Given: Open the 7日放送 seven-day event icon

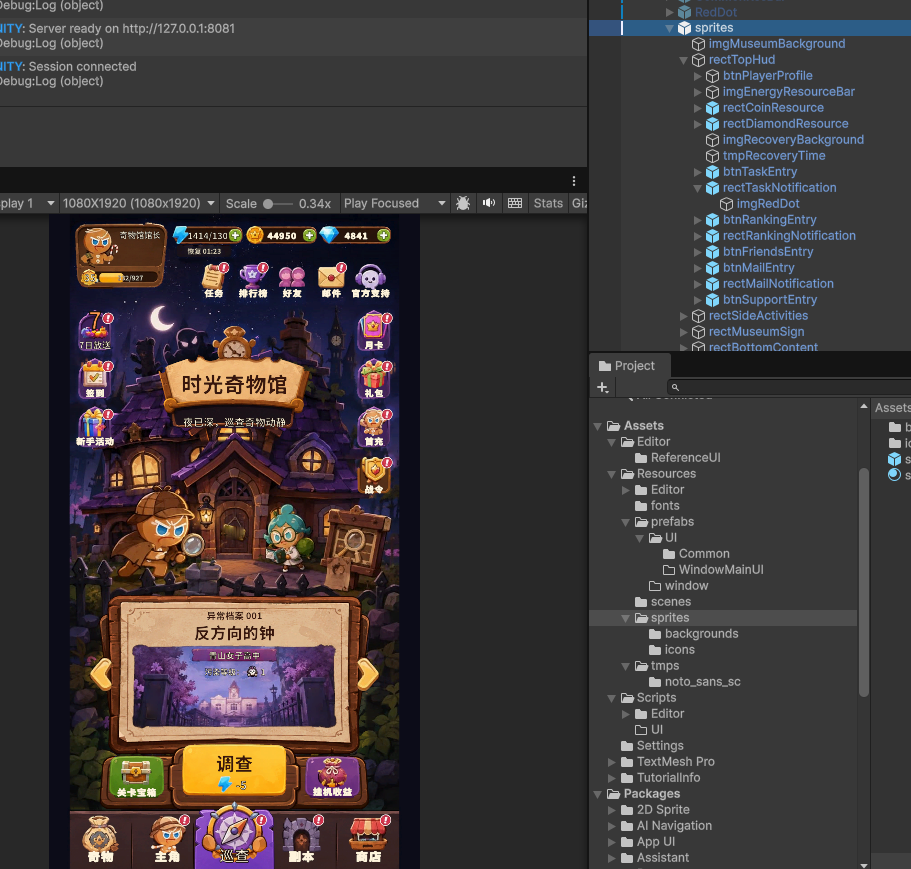Looking at the screenshot, I should point(95,331).
